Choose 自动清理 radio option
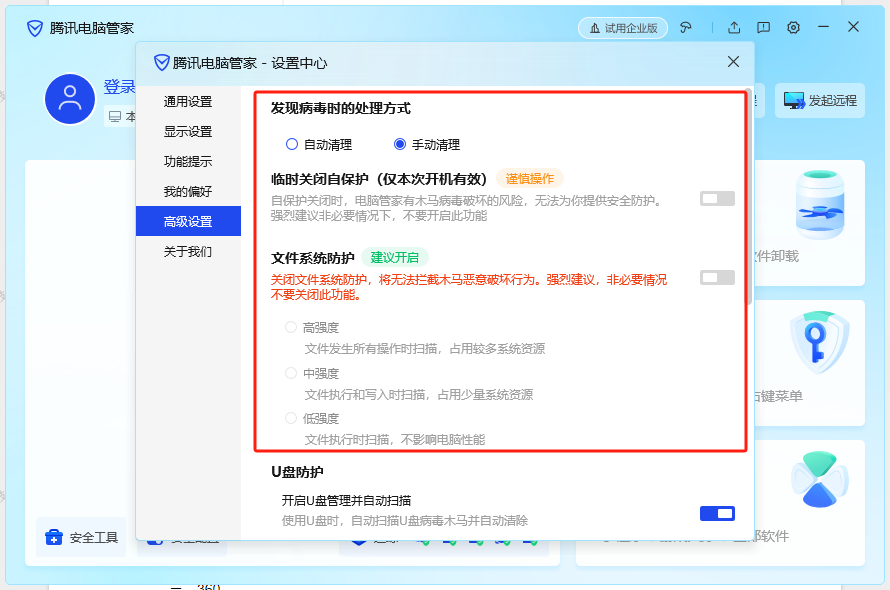This screenshot has width=890, height=590. coord(318,145)
